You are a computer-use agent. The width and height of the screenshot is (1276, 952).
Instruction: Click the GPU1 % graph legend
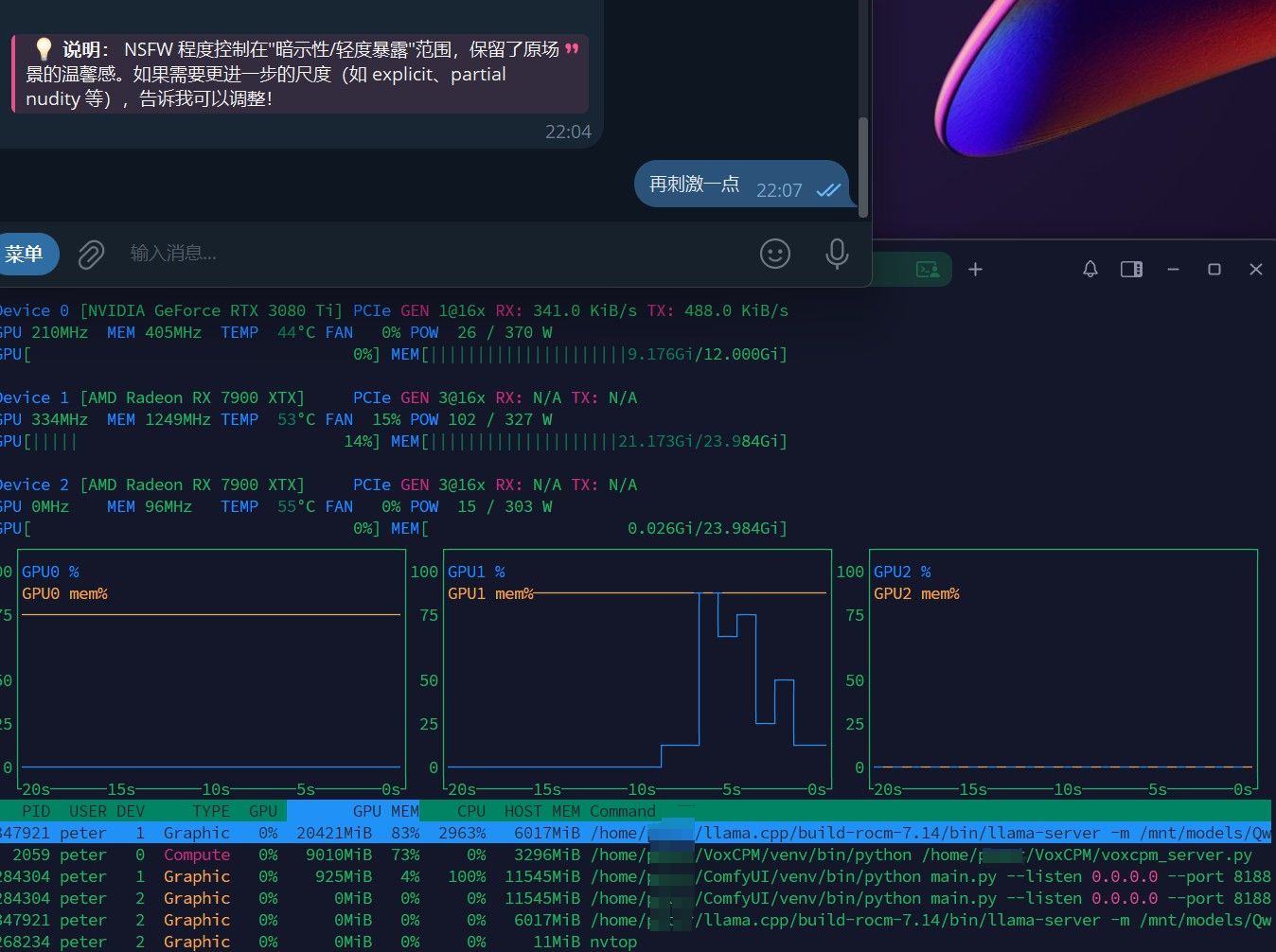pos(476,572)
